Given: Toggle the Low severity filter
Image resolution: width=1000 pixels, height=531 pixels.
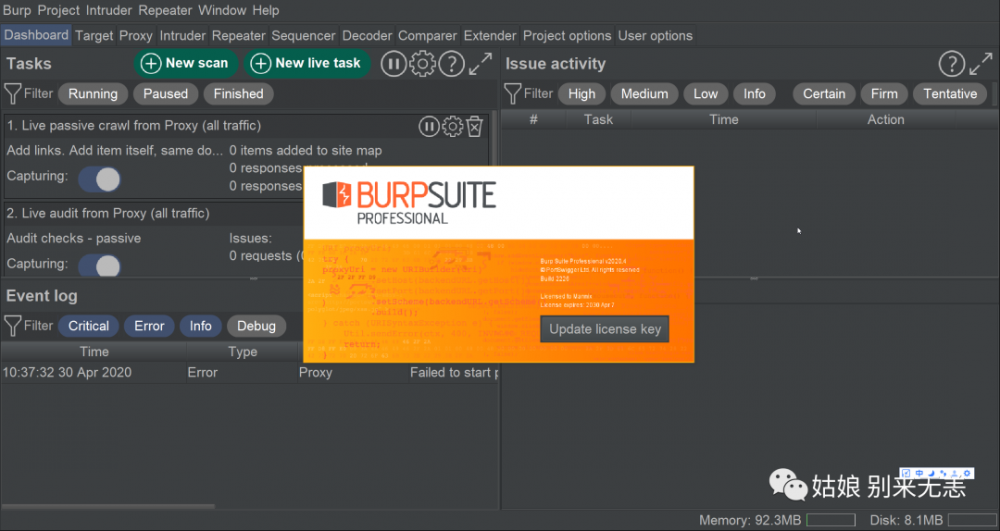Looking at the screenshot, I should (705, 94).
